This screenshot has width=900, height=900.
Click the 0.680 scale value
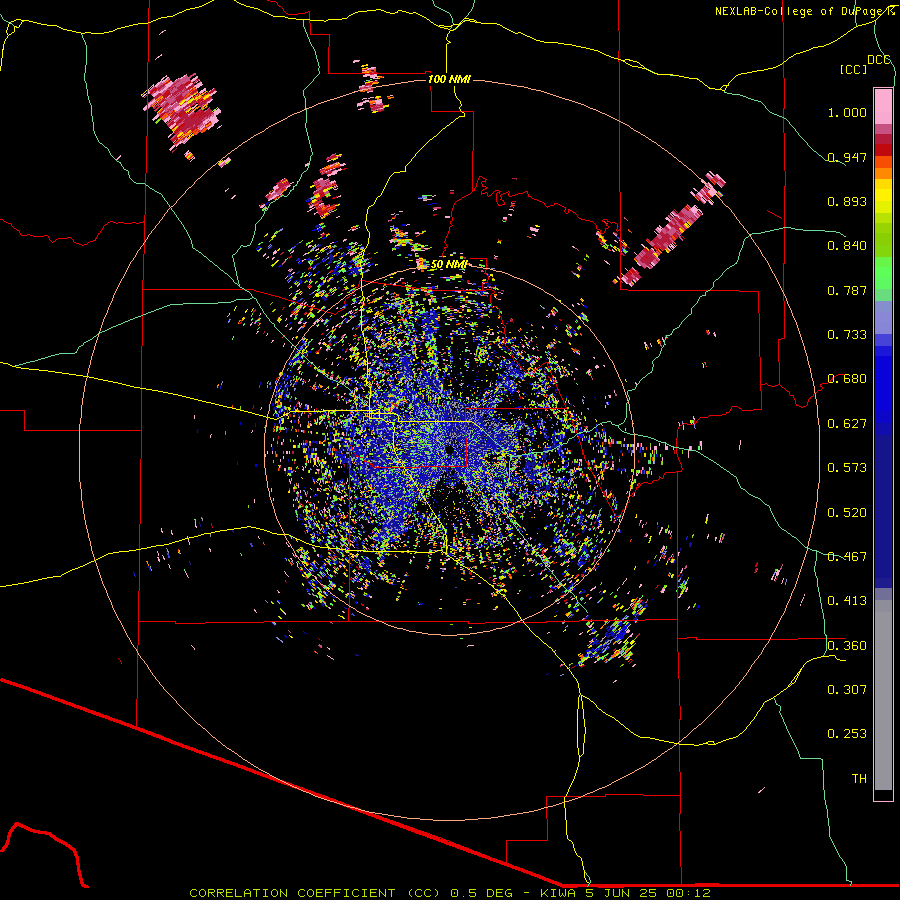847,379
